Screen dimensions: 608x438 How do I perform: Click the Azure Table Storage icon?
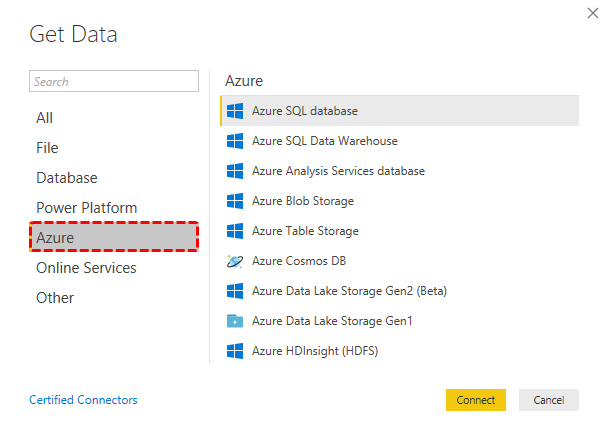pos(235,231)
